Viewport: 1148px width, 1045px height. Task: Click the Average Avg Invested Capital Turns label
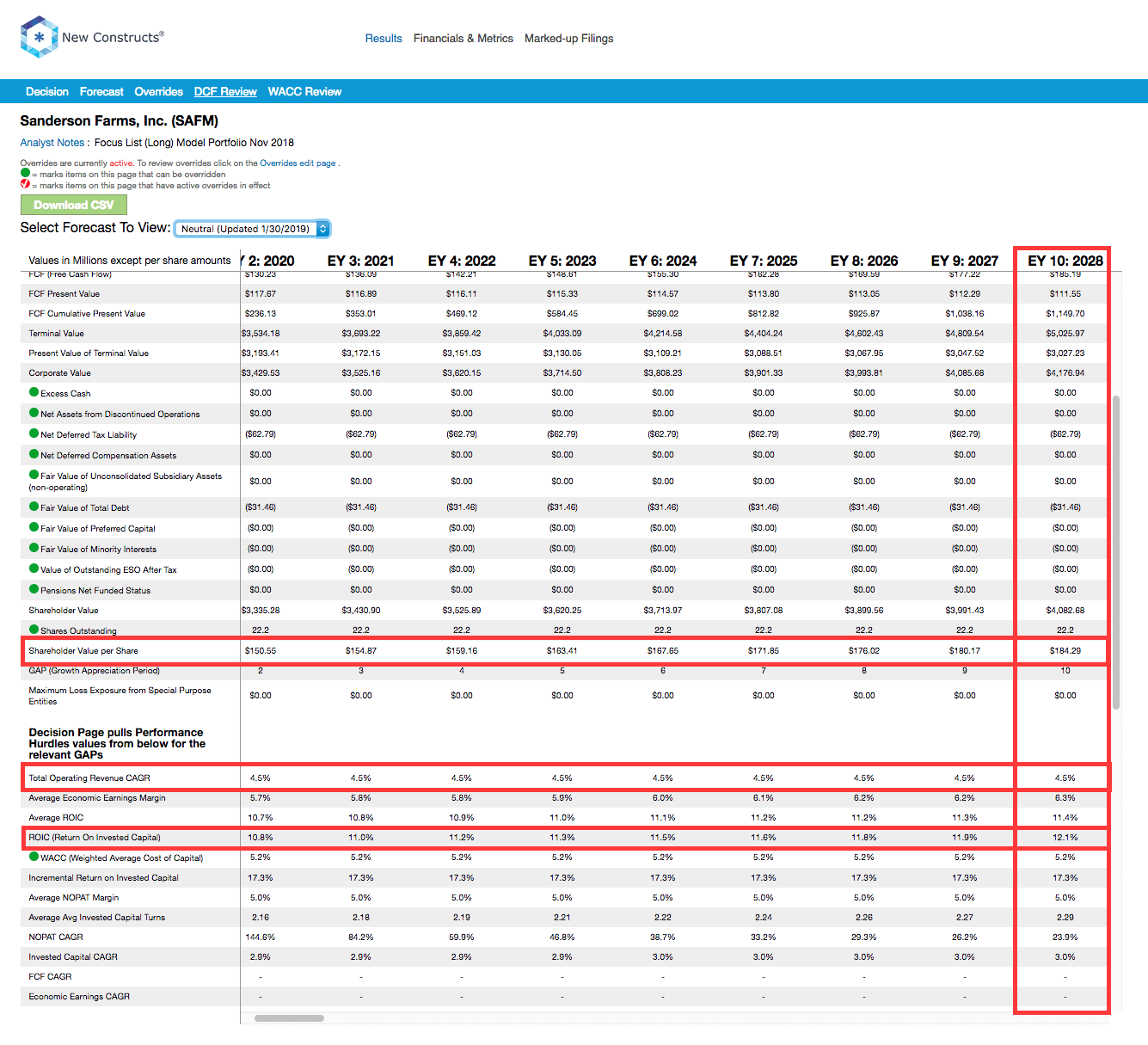pos(97,918)
